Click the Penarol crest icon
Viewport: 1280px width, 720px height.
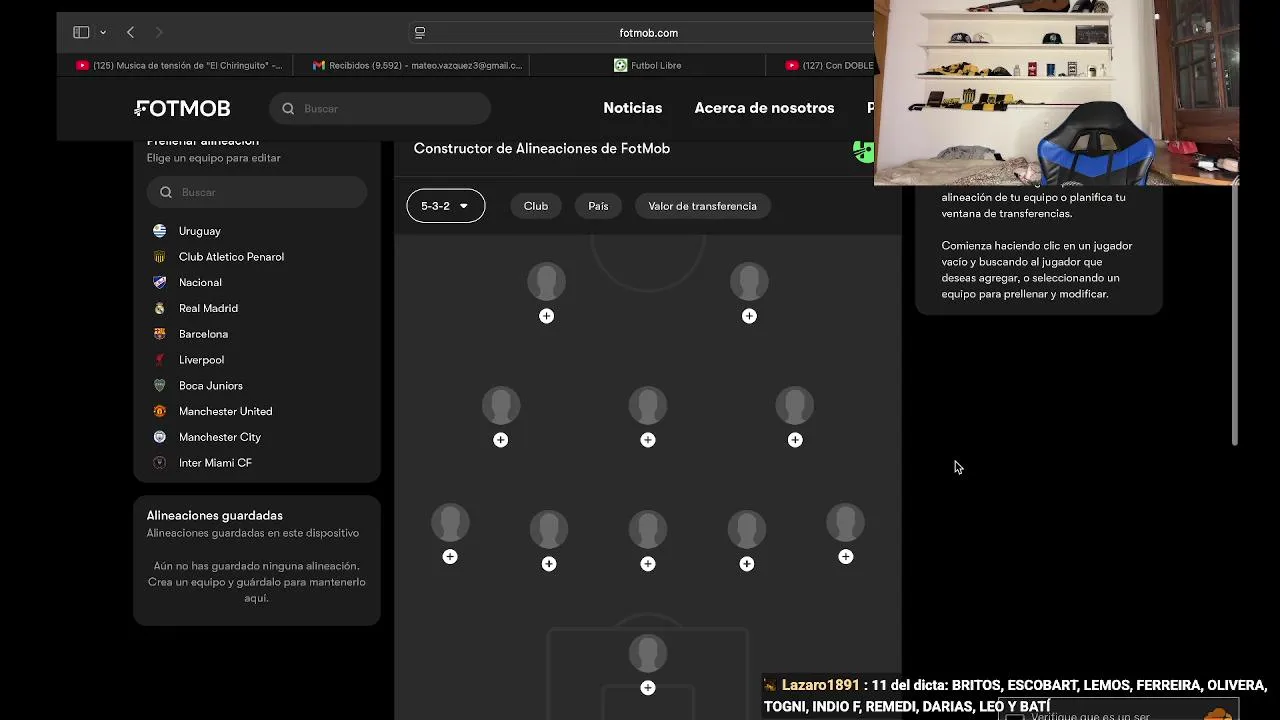point(159,257)
